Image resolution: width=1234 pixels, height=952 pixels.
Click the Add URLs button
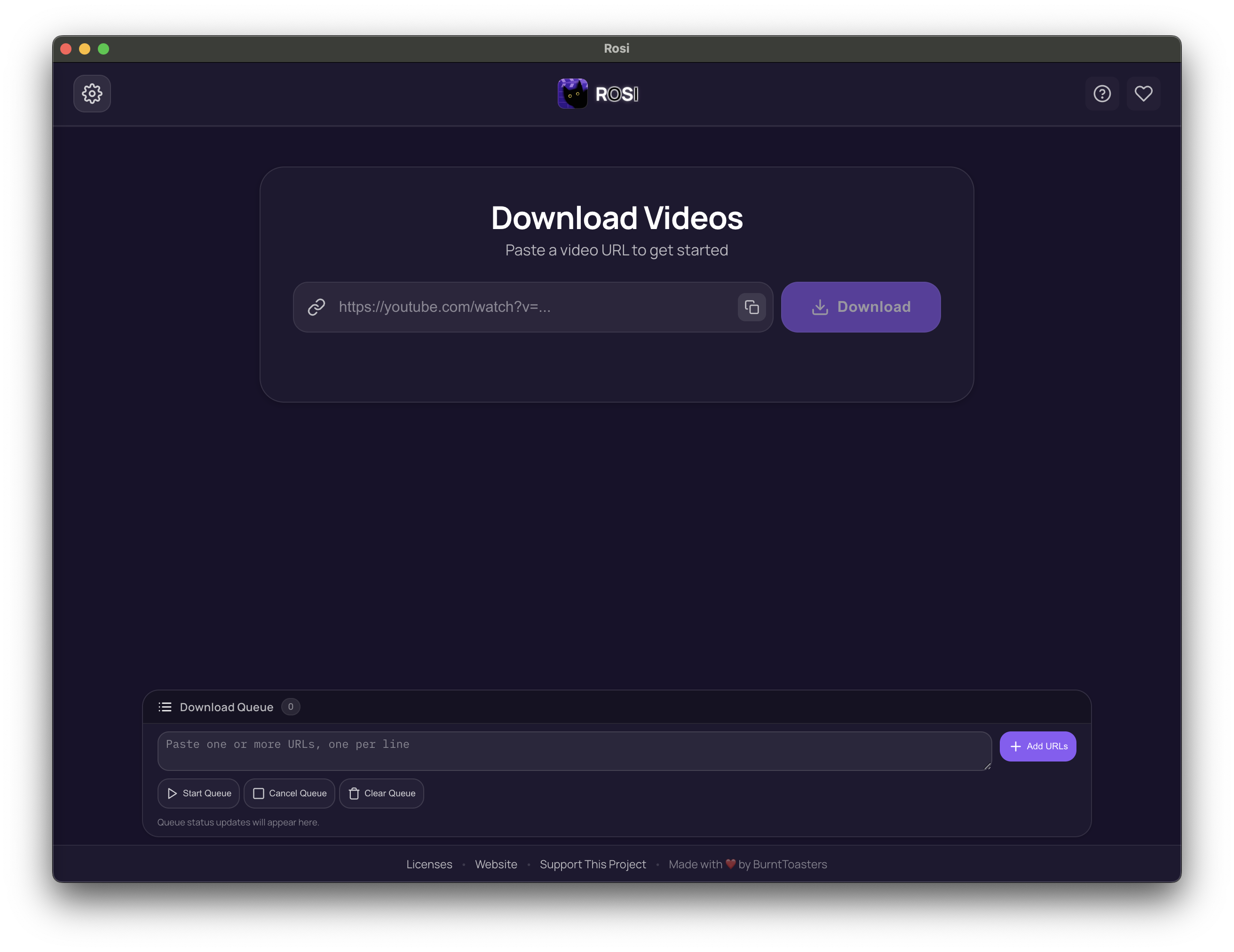pos(1037,746)
